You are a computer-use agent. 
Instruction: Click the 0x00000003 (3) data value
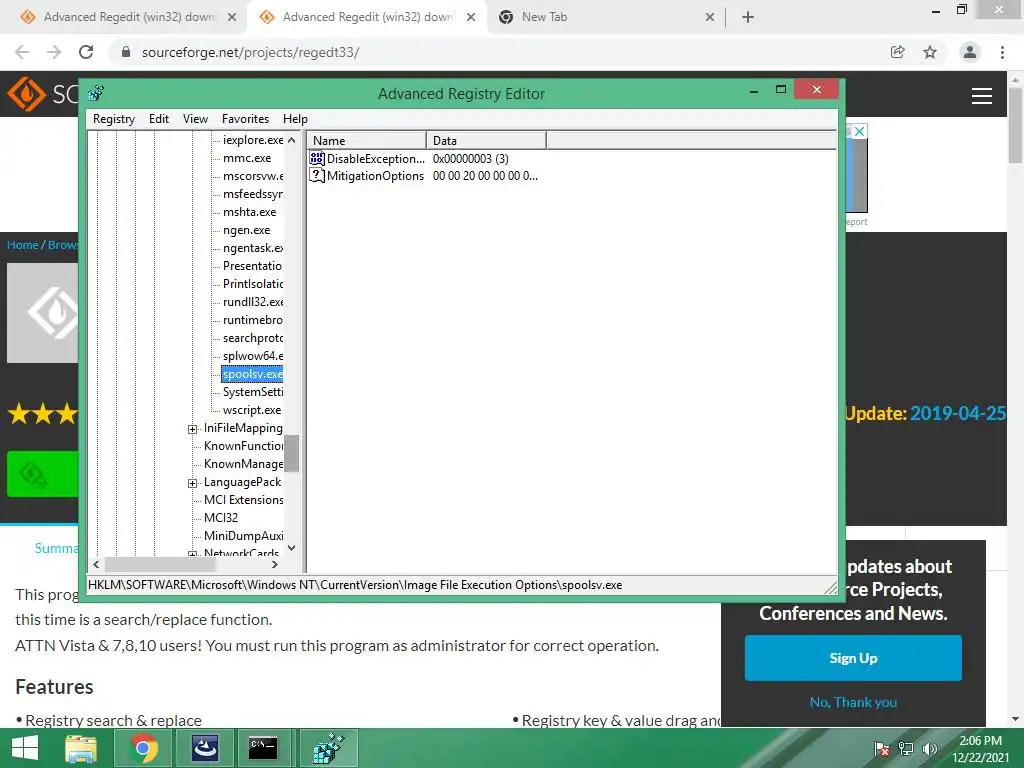pos(470,159)
